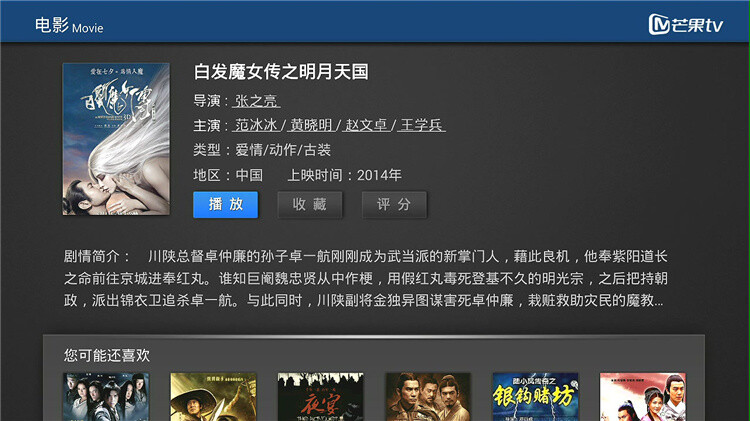Open actor link 赵文卓

tap(366, 125)
